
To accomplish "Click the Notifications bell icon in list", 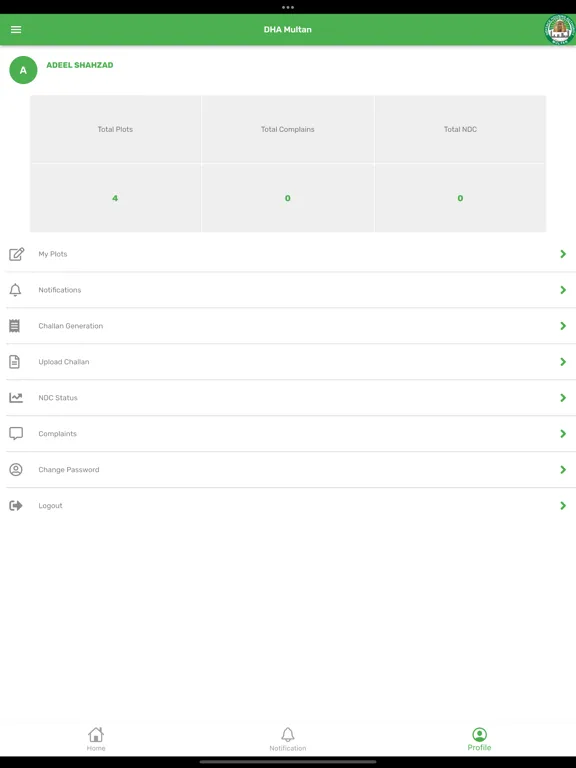I will click(x=16, y=290).
